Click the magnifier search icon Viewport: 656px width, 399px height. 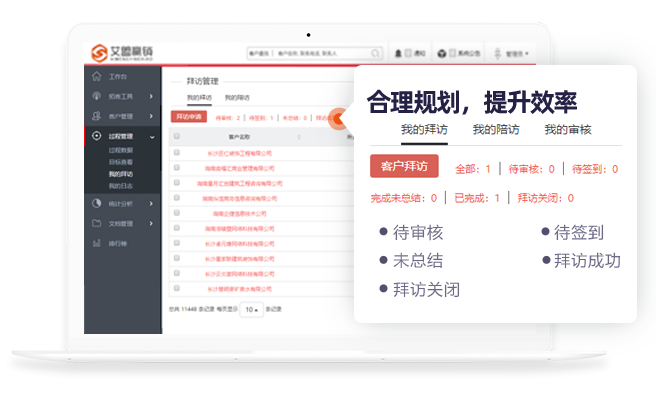(375, 53)
